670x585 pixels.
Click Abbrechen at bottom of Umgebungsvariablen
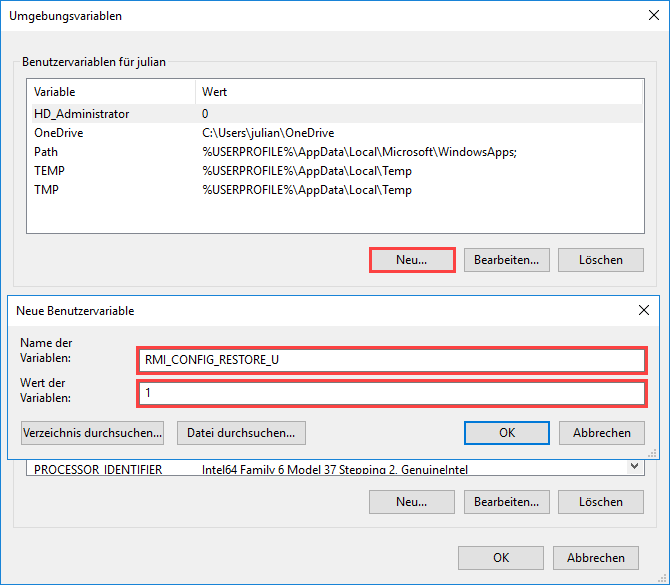596,558
